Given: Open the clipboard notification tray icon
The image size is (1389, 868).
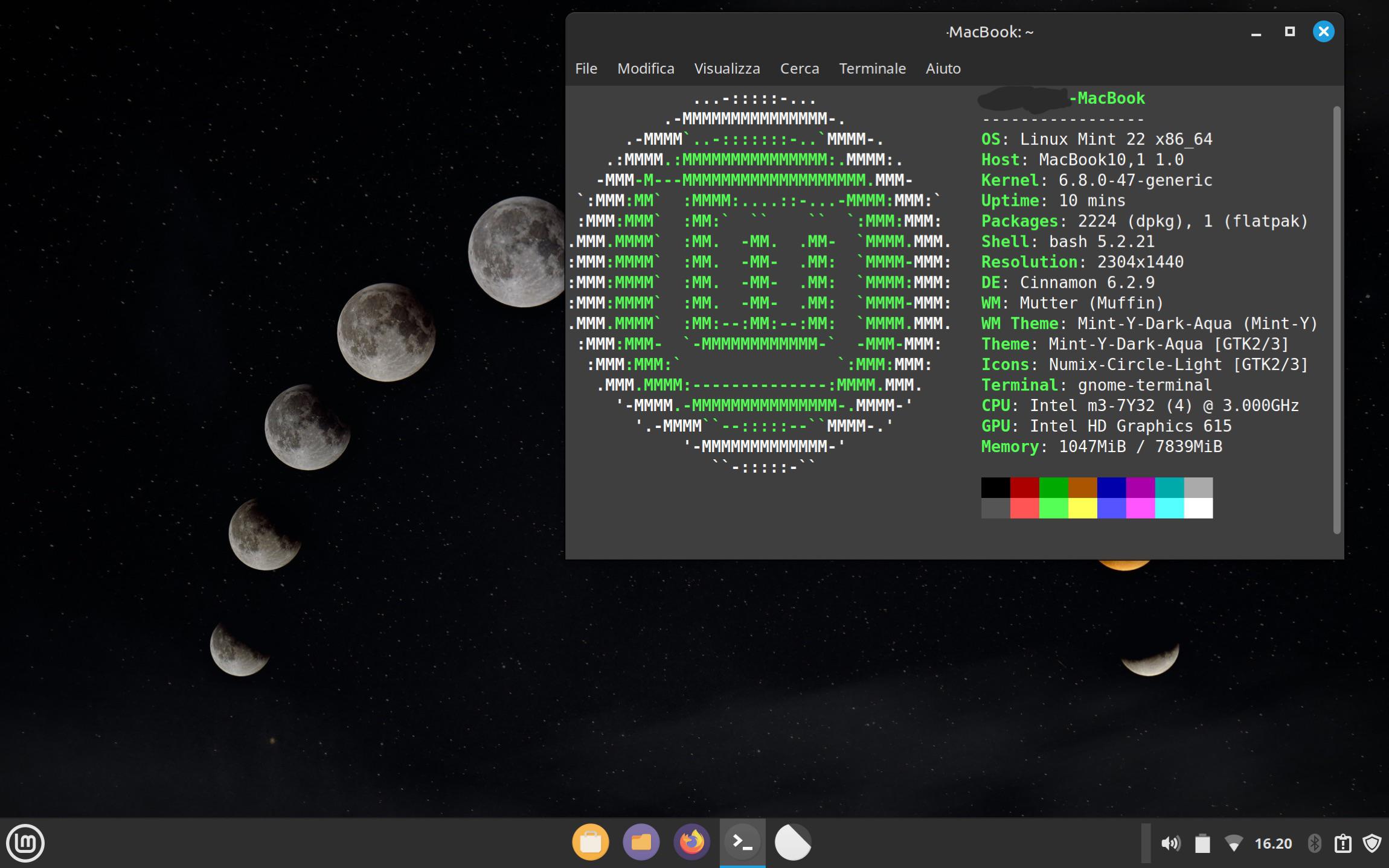Looking at the screenshot, I should click(x=1343, y=843).
